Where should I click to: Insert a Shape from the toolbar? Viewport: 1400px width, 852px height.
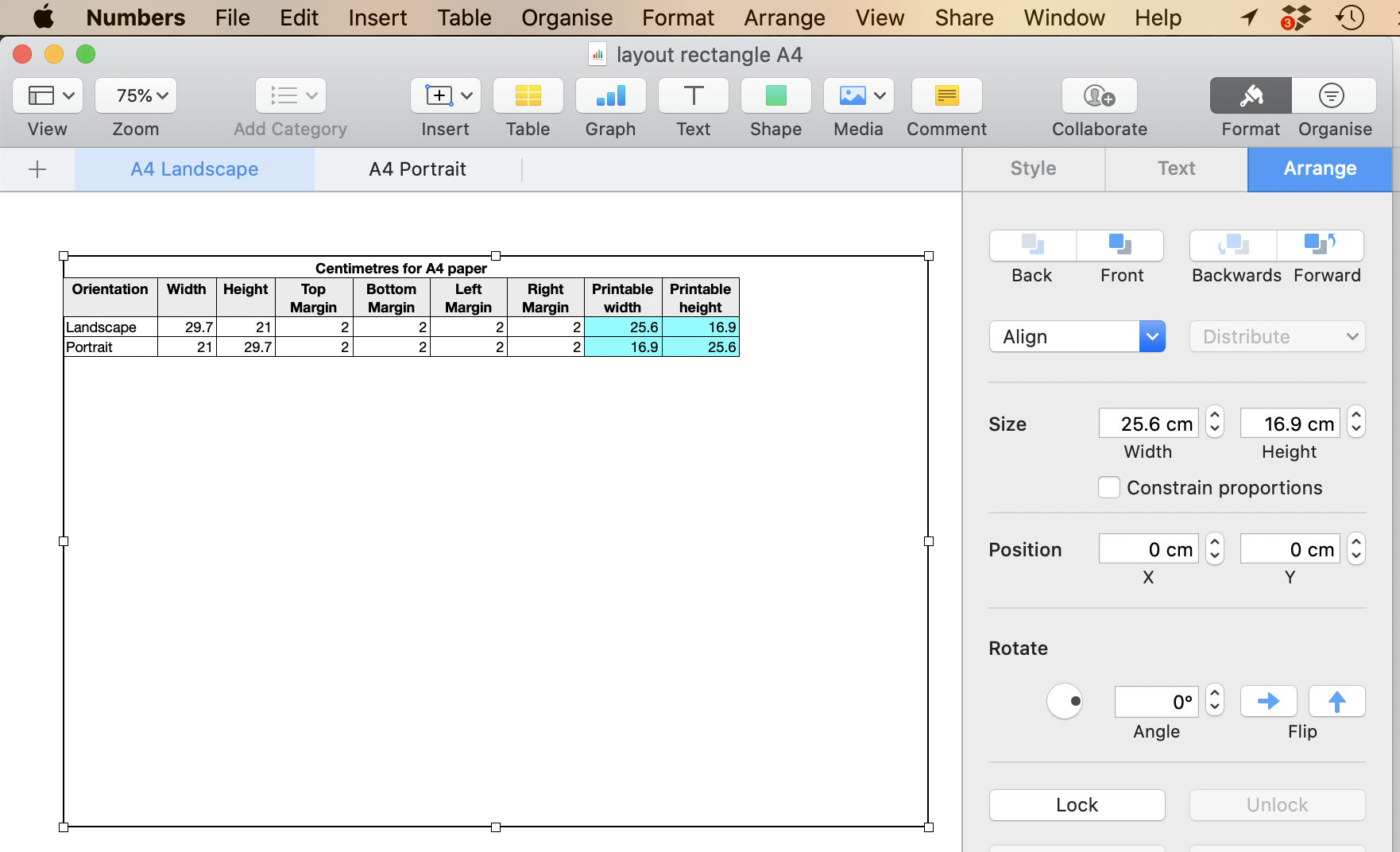[775, 96]
